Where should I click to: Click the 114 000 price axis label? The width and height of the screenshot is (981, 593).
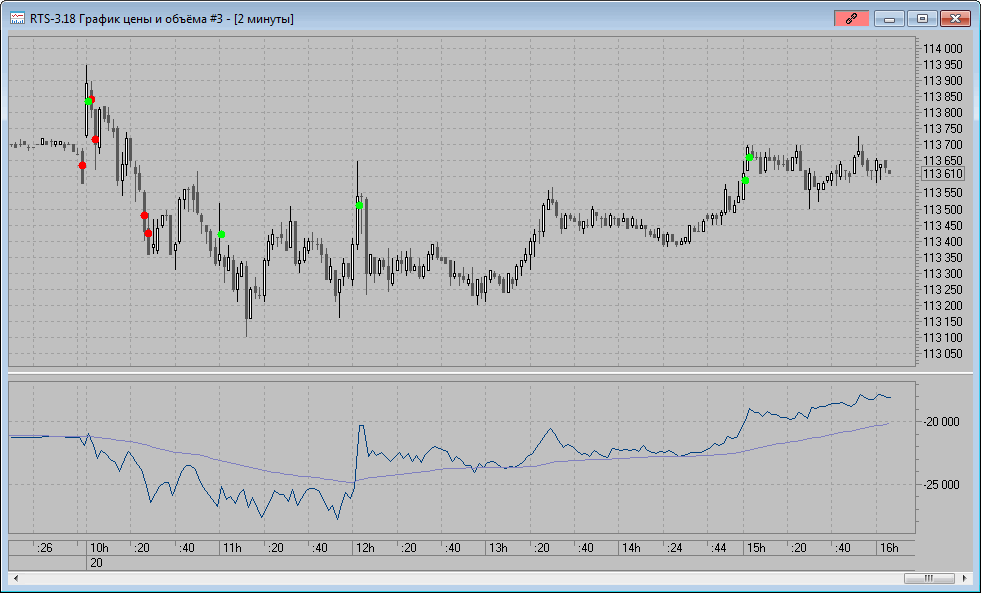point(942,49)
